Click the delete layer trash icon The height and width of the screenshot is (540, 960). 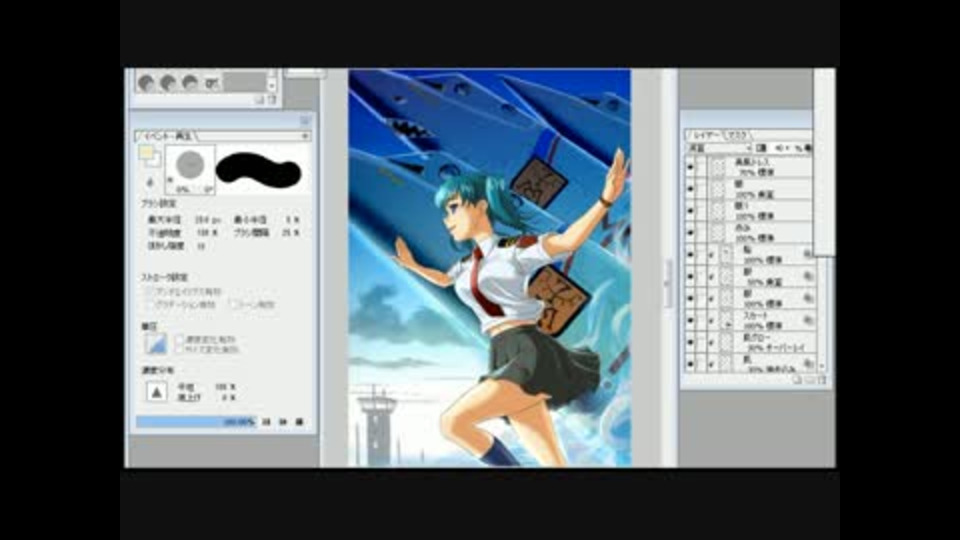tap(822, 380)
